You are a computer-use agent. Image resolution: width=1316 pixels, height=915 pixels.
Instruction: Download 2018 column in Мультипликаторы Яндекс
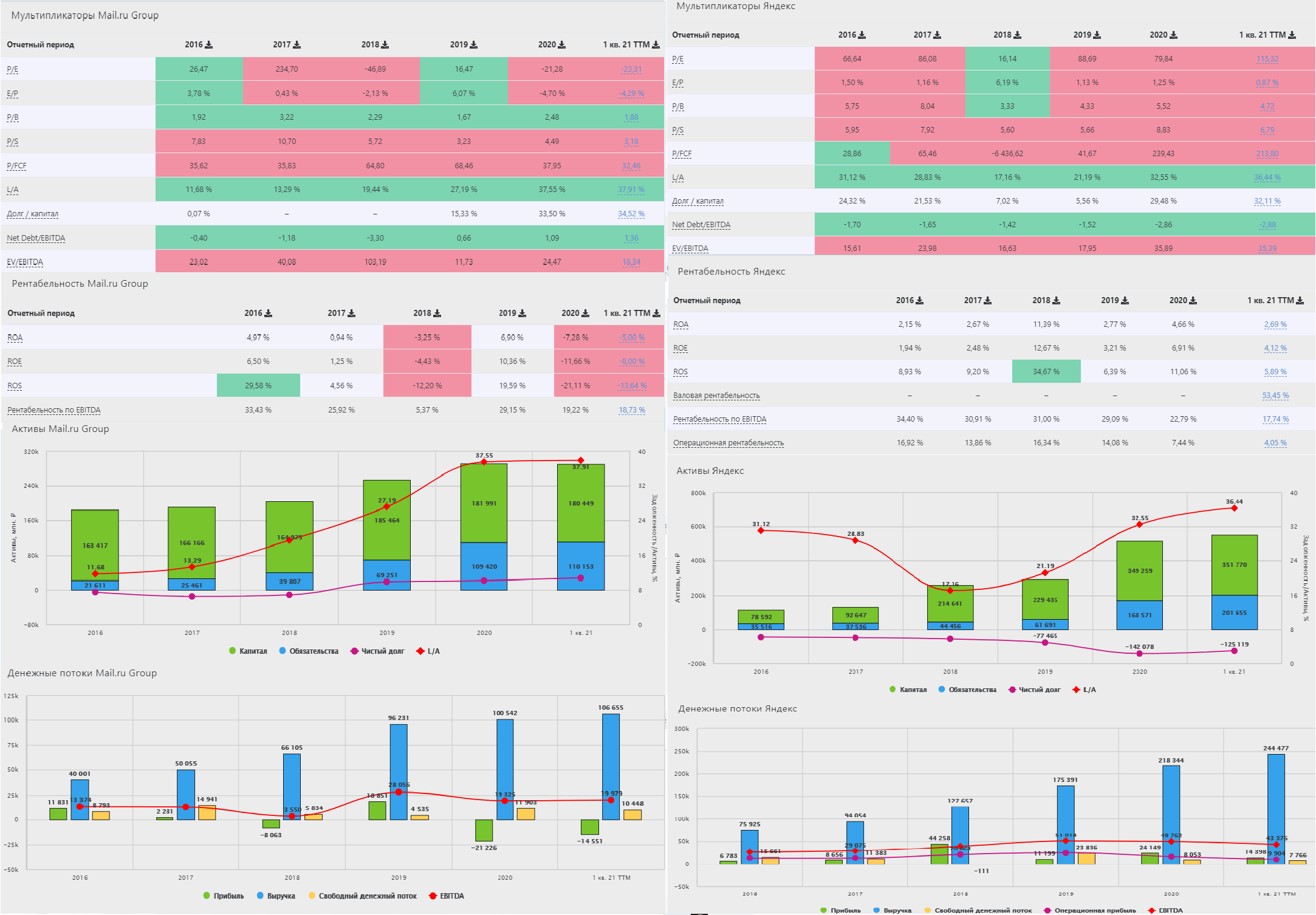tap(1018, 35)
